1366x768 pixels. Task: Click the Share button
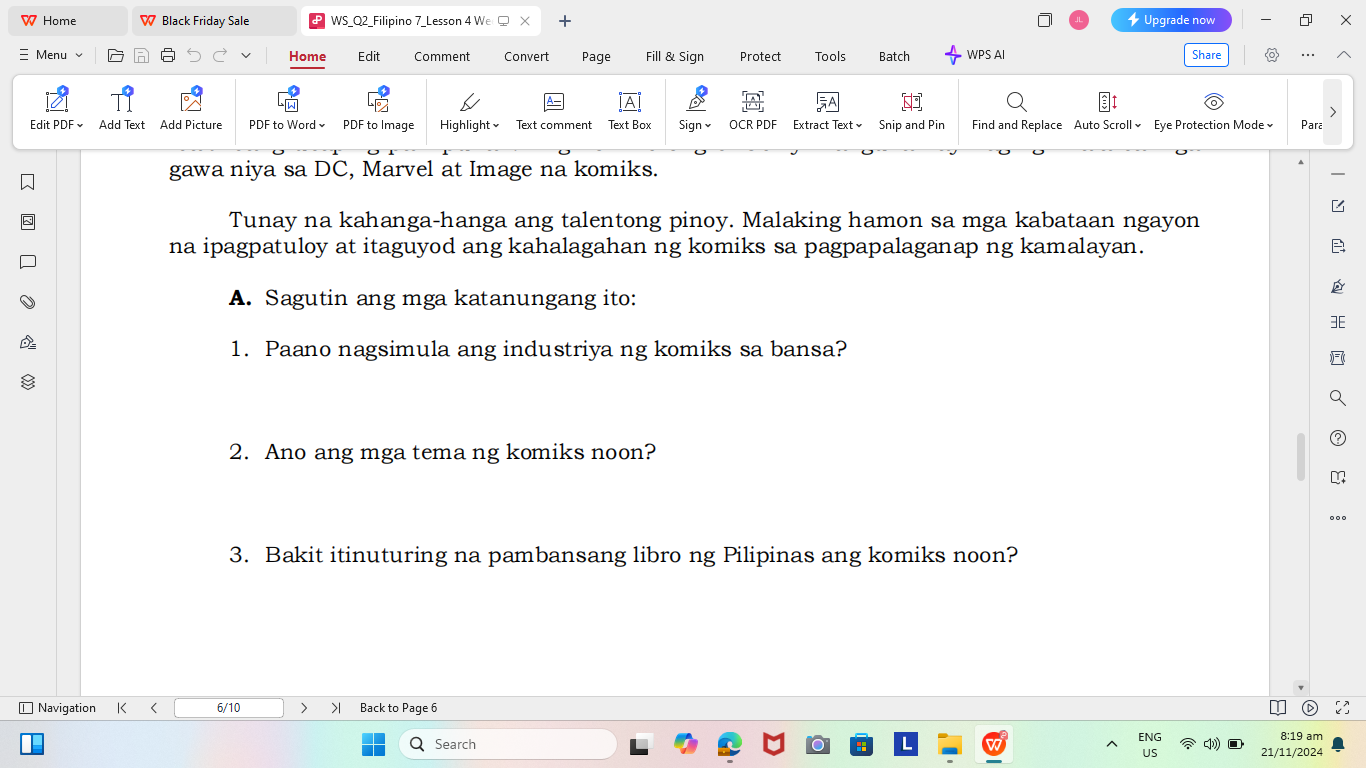point(1206,55)
